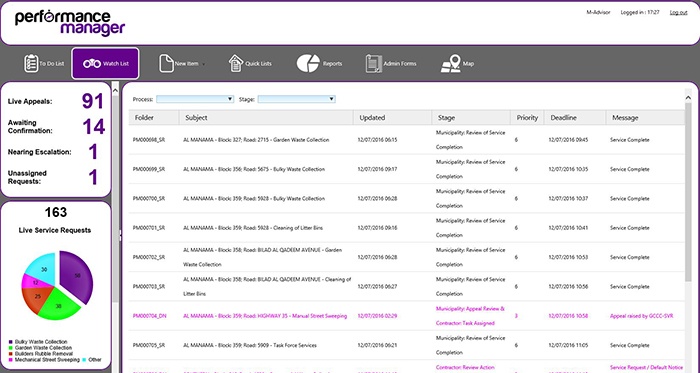The height and width of the screenshot is (373, 700).
Task: Open the Process dropdown filter
Action: [195, 99]
